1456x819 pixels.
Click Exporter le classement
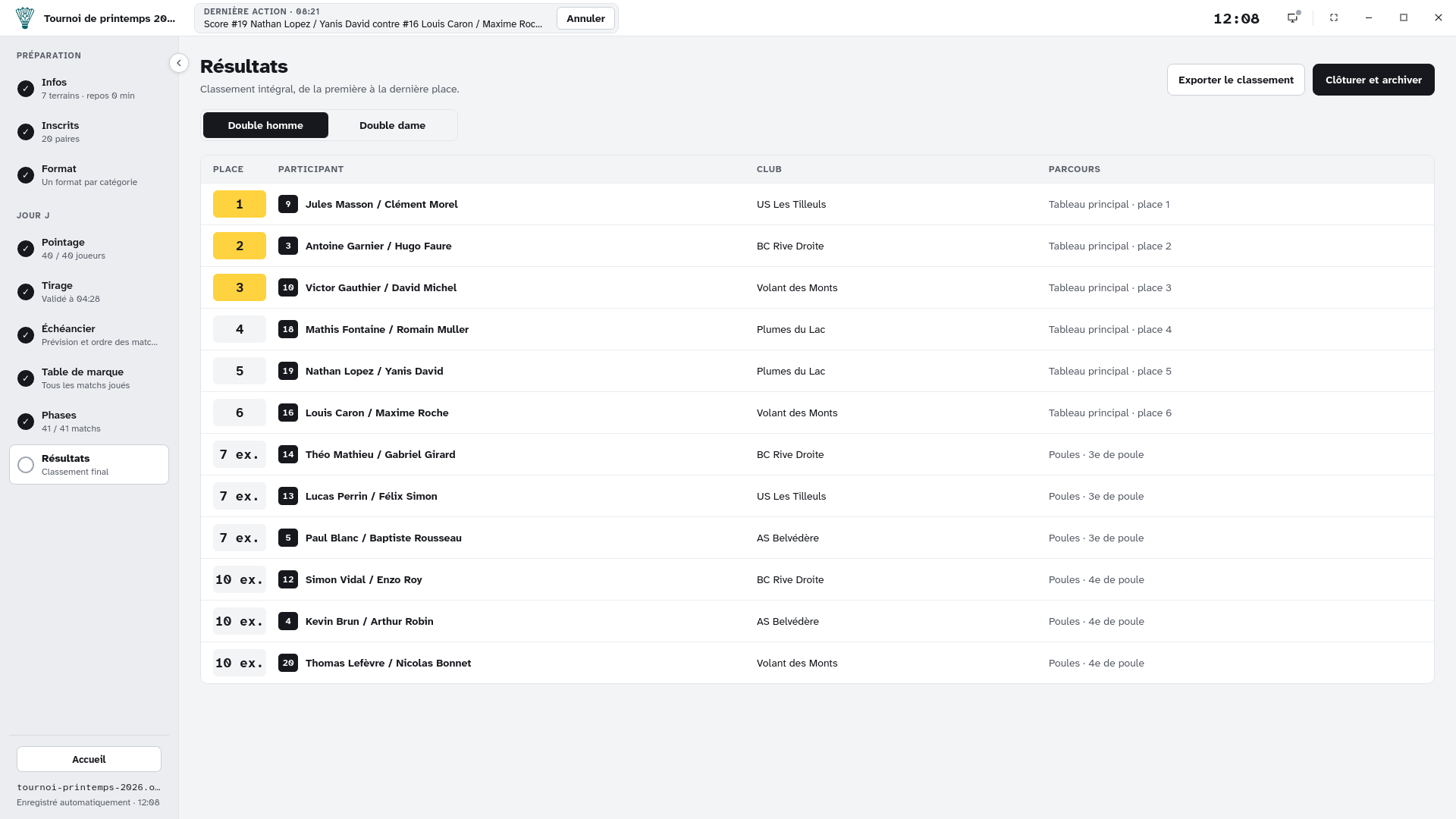1235,80
